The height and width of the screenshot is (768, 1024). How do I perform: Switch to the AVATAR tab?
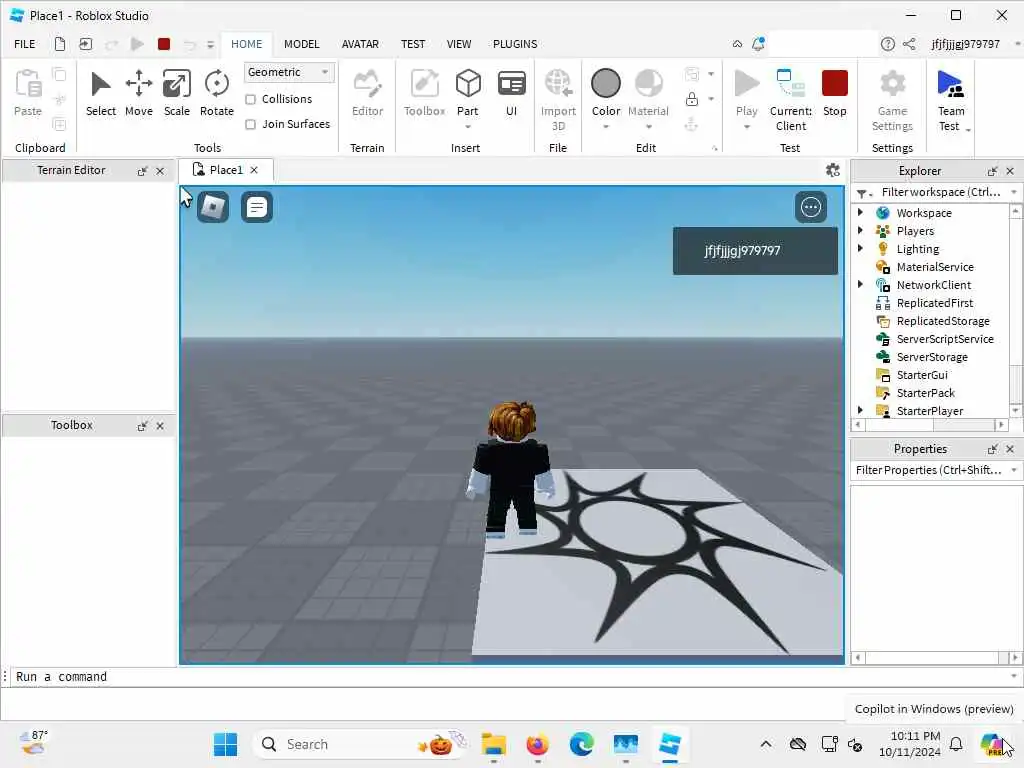360,44
